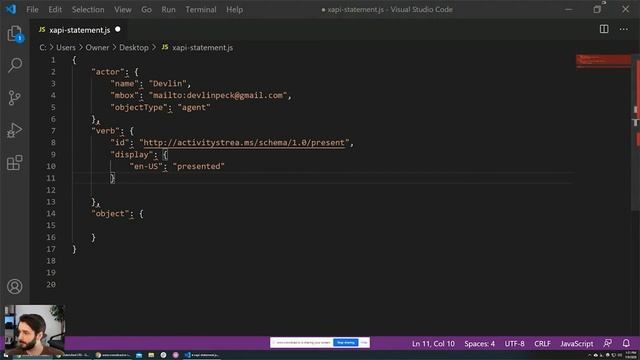Open VS Code from the Windows taskbar
640x360 pixels.
[x=203, y=355]
